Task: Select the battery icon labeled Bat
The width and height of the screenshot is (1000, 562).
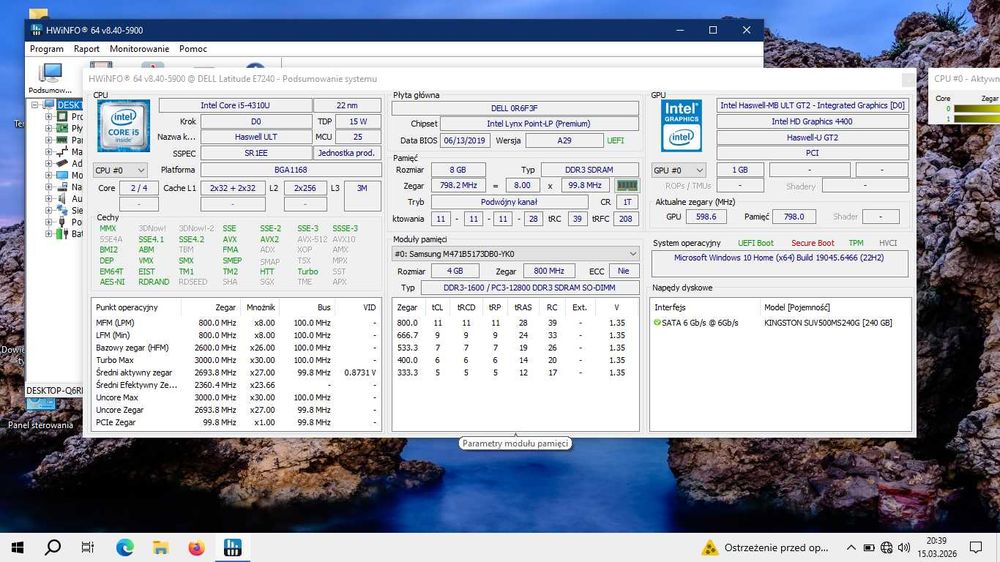Action: tap(62, 233)
